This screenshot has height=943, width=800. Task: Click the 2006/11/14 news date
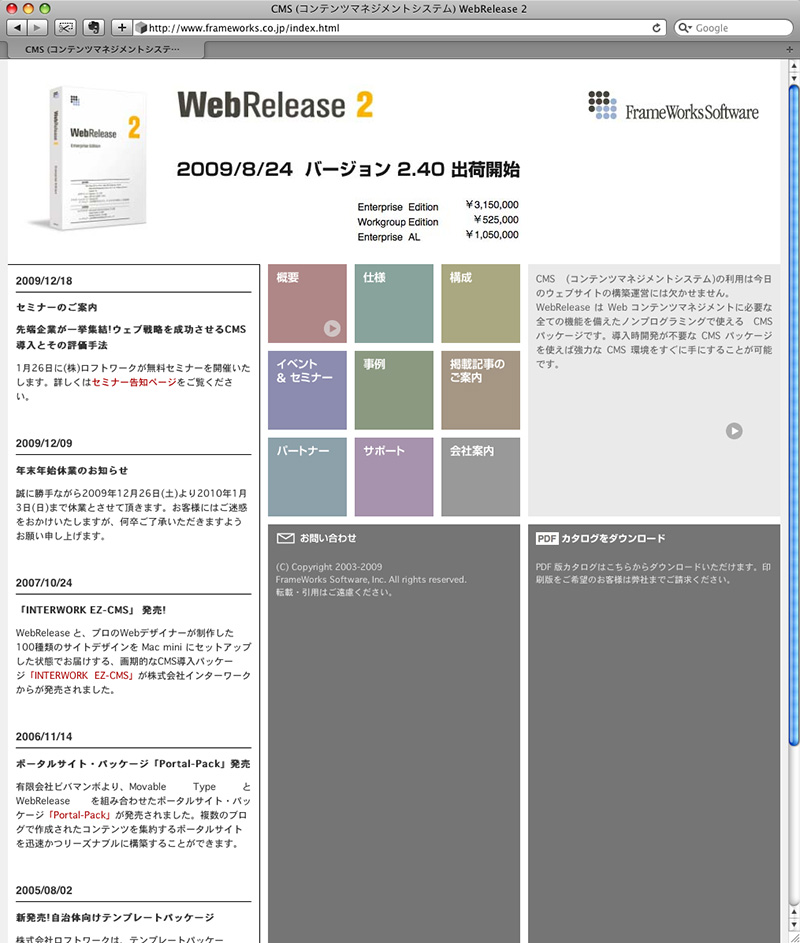click(44, 737)
